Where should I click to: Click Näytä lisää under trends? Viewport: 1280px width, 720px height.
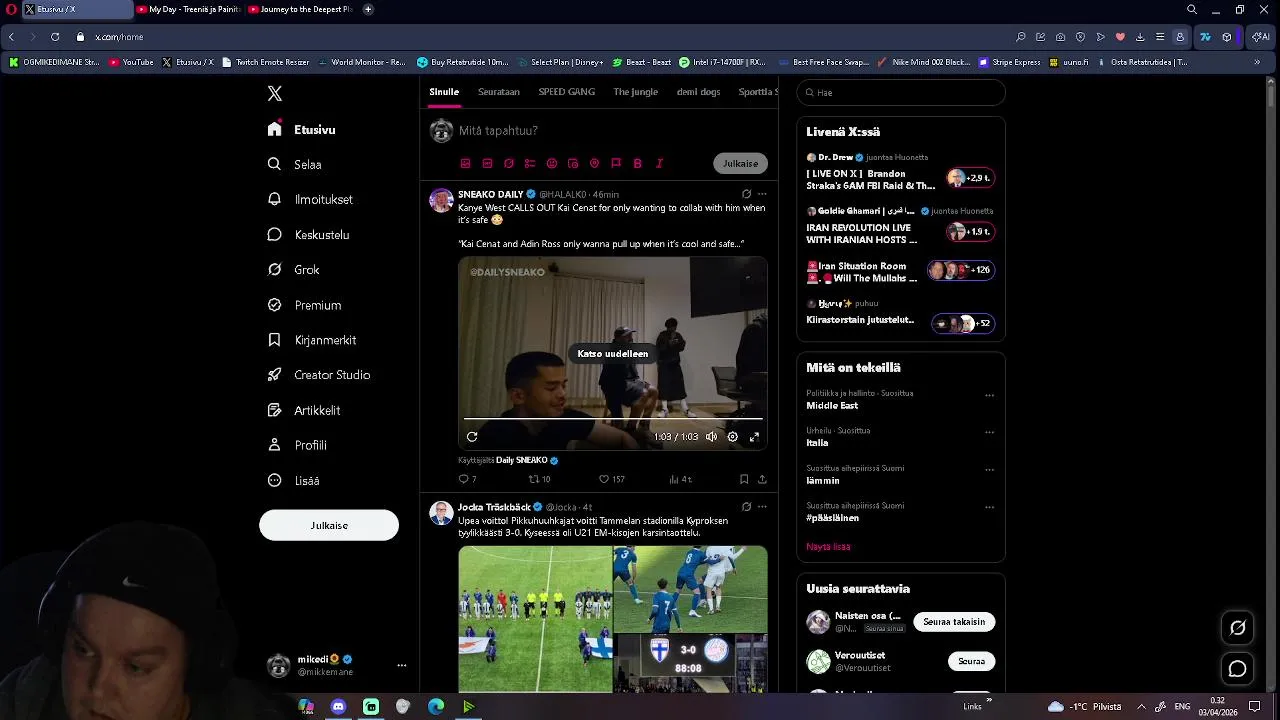[x=828, y=547]
